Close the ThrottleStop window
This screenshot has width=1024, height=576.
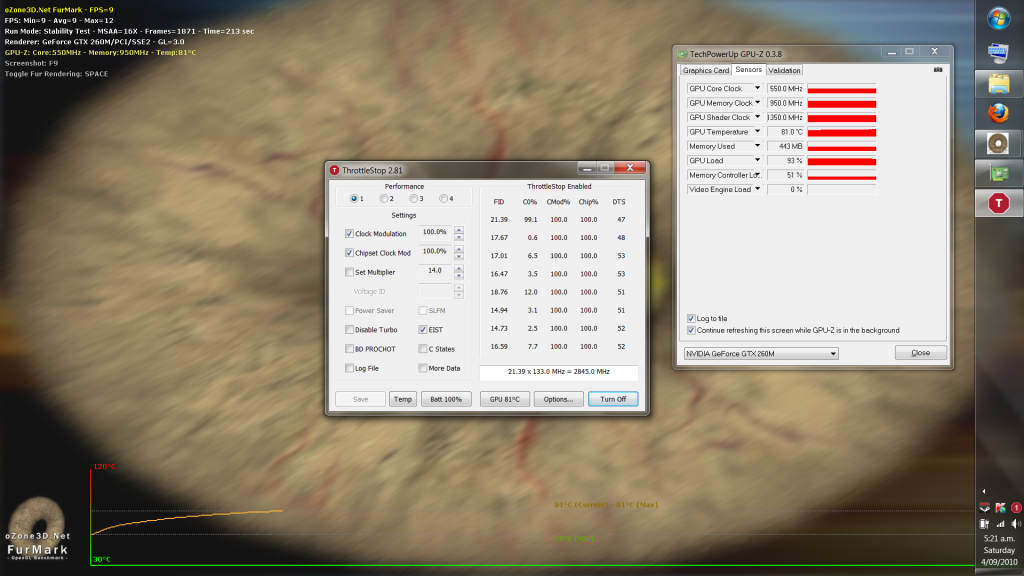tap(630, 168)
